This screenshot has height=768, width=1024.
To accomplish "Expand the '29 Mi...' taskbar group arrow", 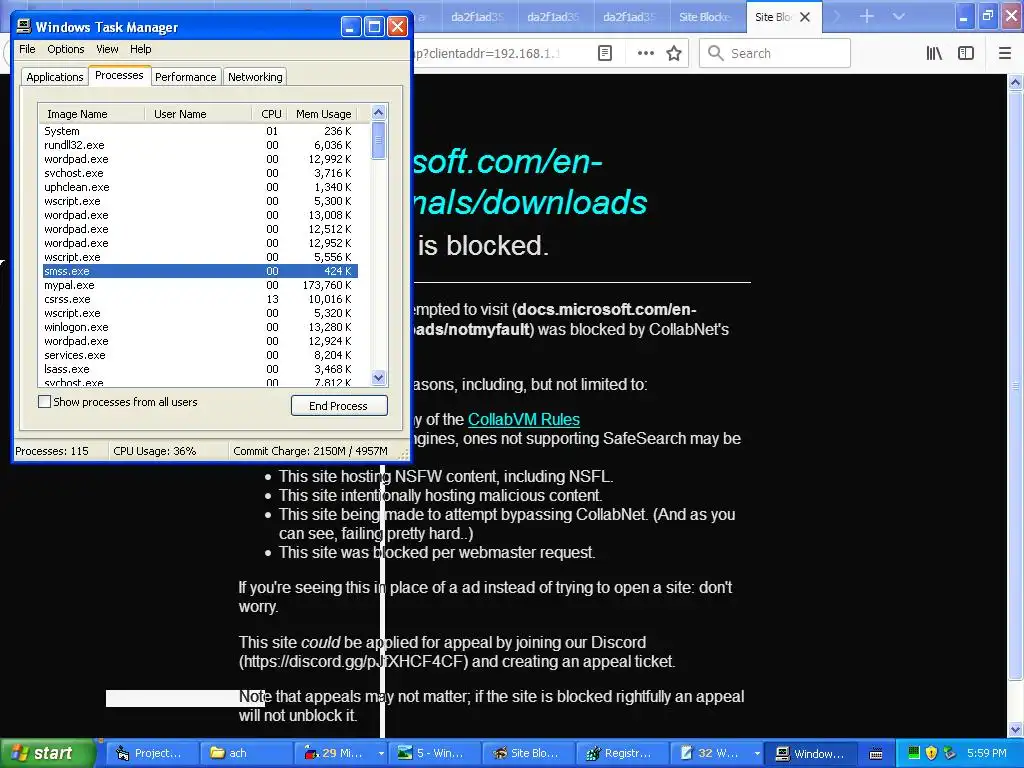I will pyautogui.click(x=381, y=754).
